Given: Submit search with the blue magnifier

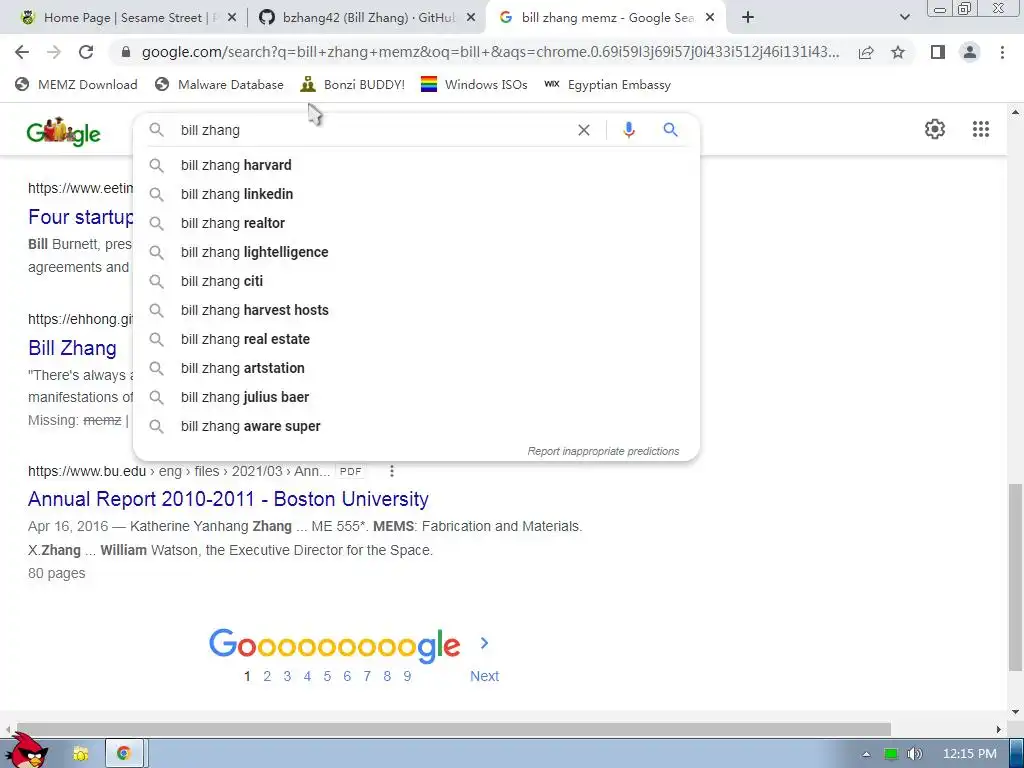Looking at the screenshot, I should pyautogui.click(x=670, y=130).
